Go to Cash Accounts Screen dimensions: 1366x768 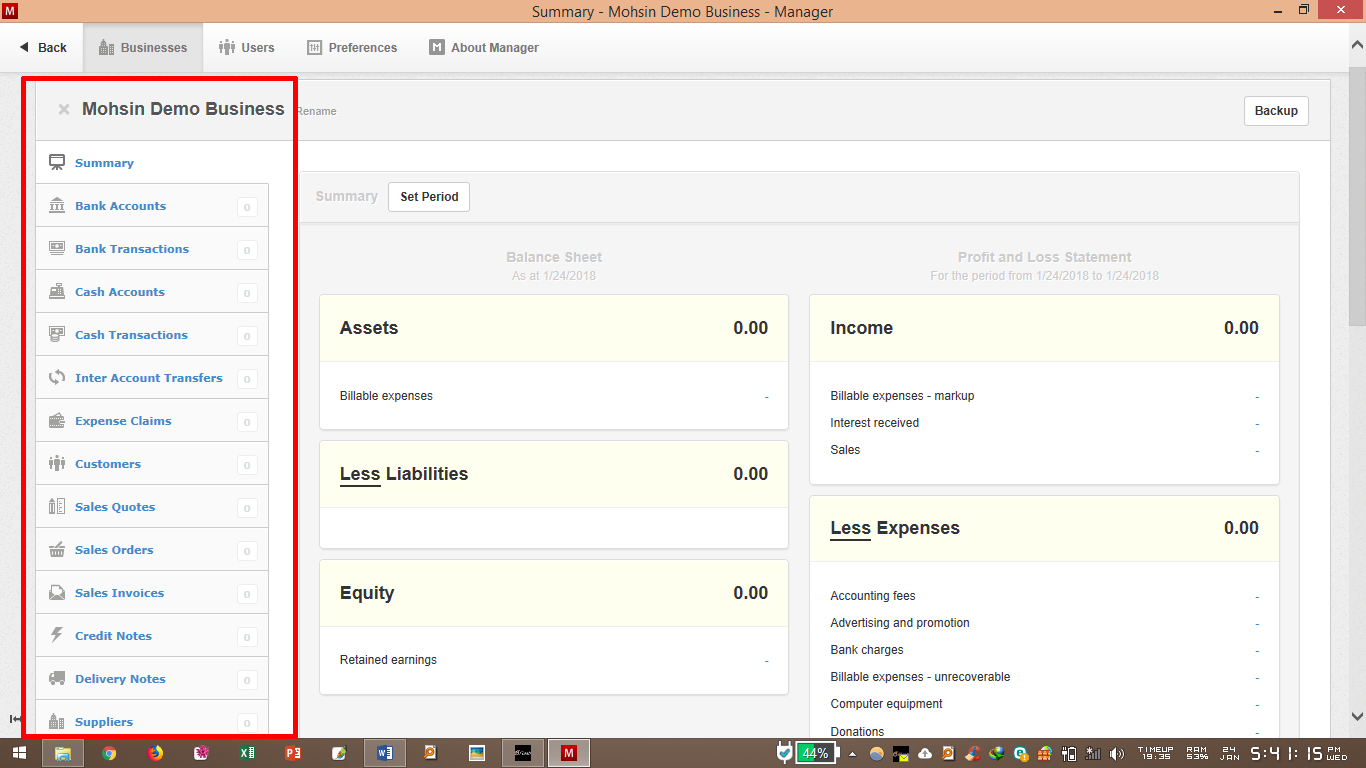[120, 292]
